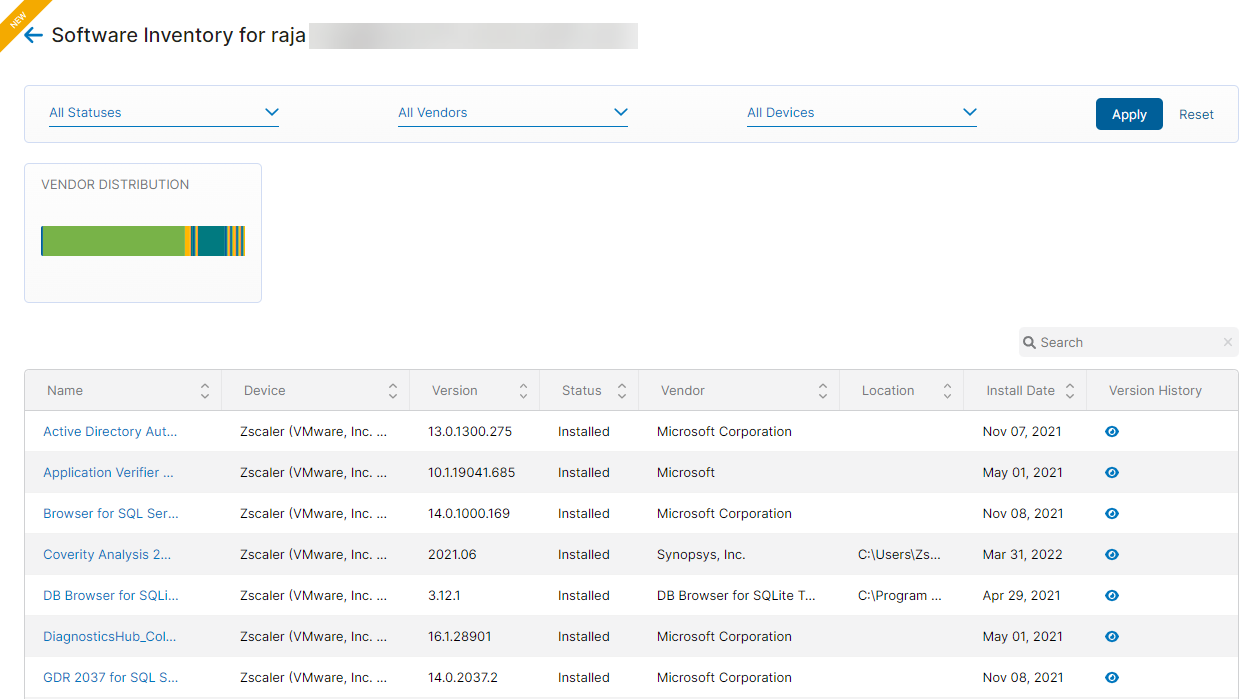The height and width of the screenshot is (699, 1249).
Task: View version history of Application Verifier
Action: [x=1111, y=472]
